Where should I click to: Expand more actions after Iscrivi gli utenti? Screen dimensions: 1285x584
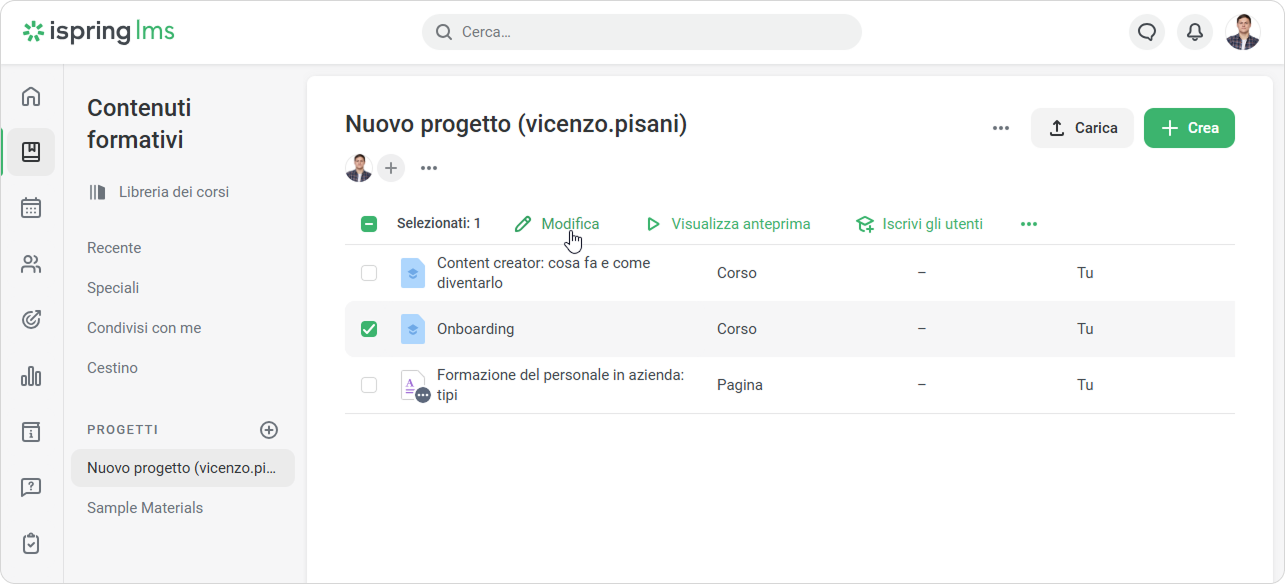(1028, 224)
